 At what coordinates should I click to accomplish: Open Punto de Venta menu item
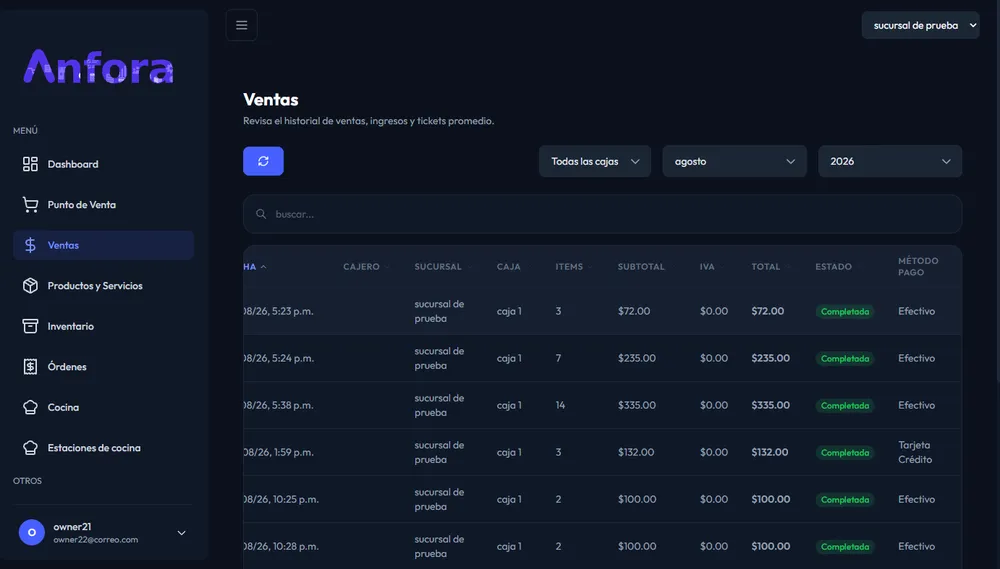[x=103, y=205]
